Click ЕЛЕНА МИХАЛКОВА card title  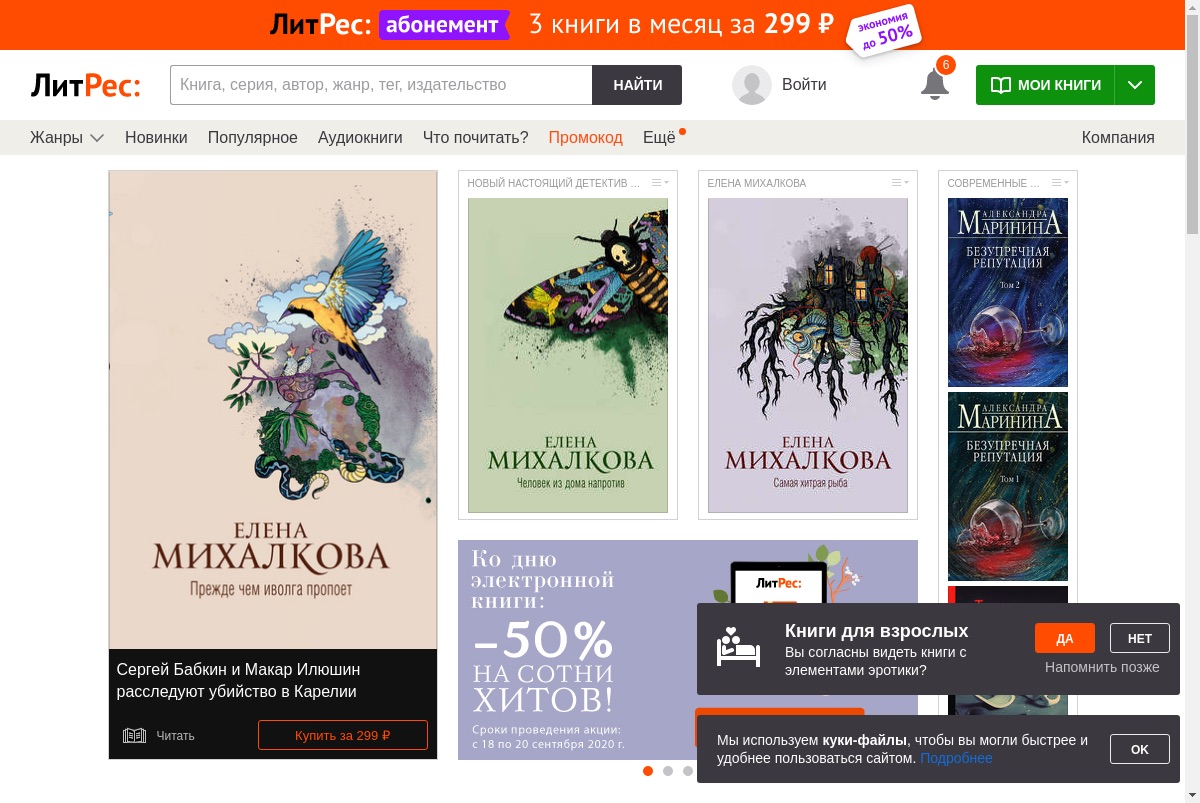(x=757, y=183)
